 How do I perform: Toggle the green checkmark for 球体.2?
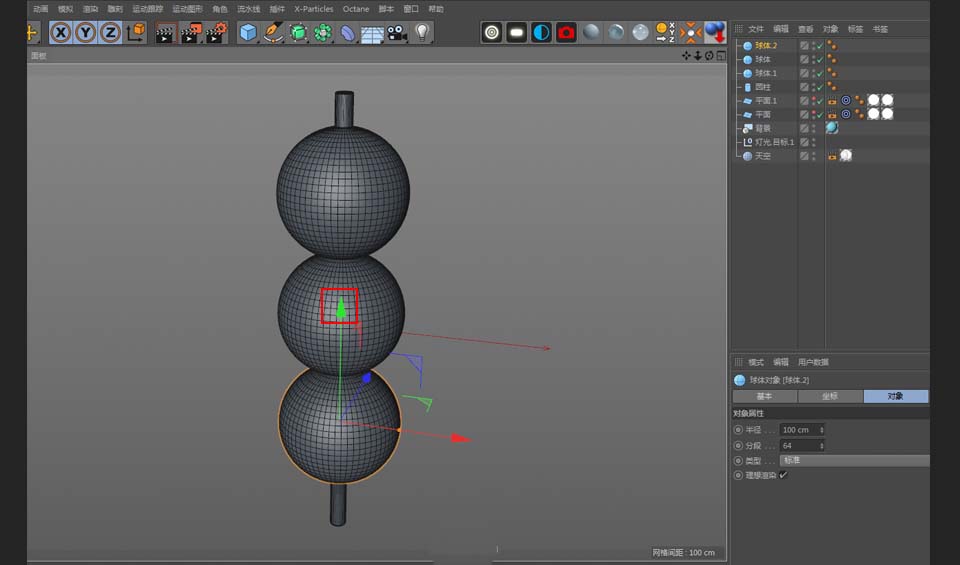(819, 46)
